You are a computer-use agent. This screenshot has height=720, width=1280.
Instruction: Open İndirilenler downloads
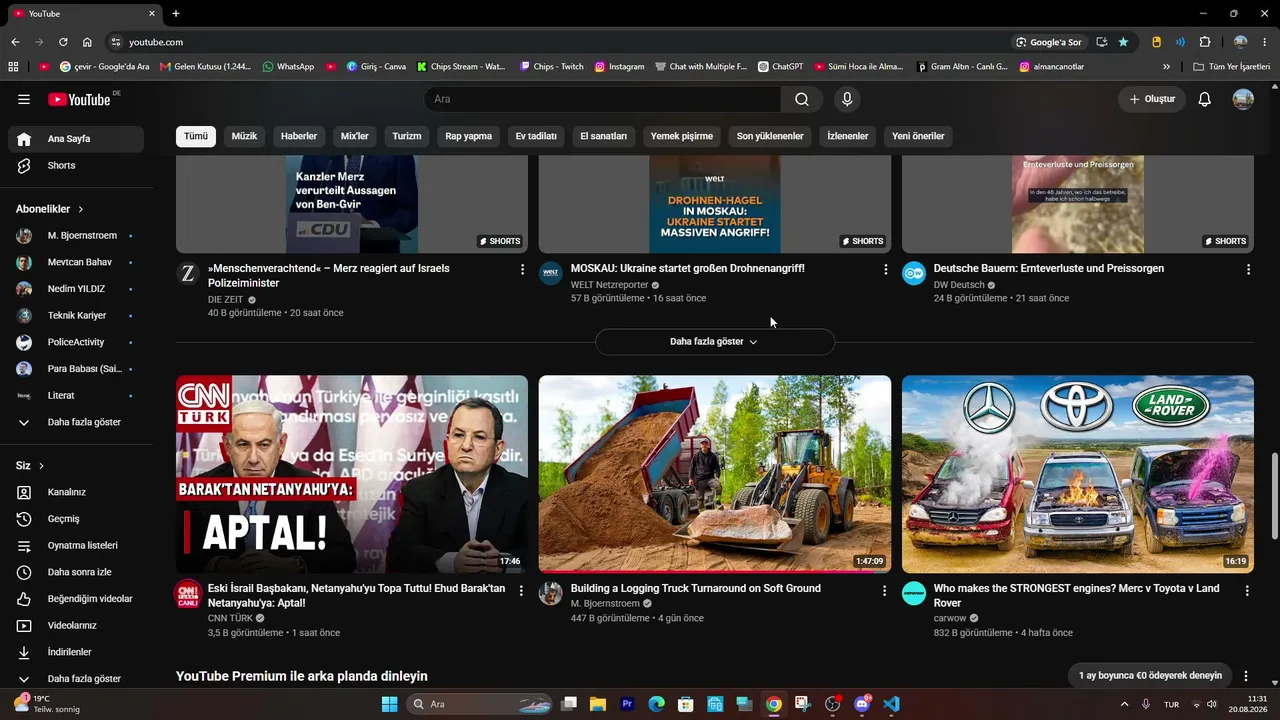pos(76,652)
